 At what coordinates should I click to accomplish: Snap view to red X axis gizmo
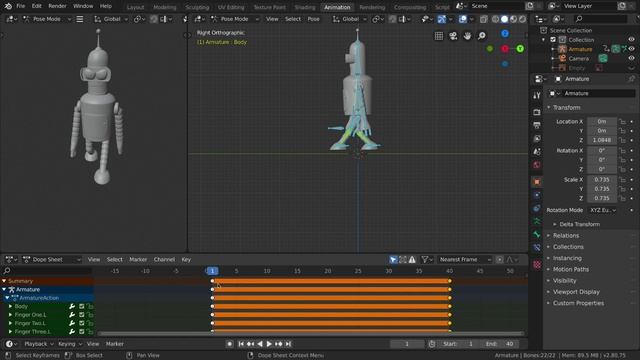(x=505, y=49)
